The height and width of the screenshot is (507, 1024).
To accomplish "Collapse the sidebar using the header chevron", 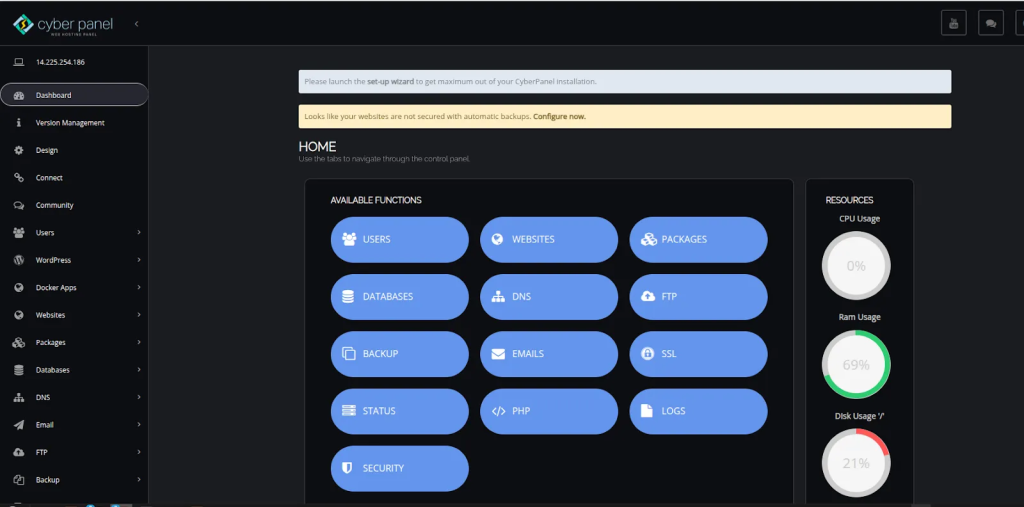I will click(136, 23).
